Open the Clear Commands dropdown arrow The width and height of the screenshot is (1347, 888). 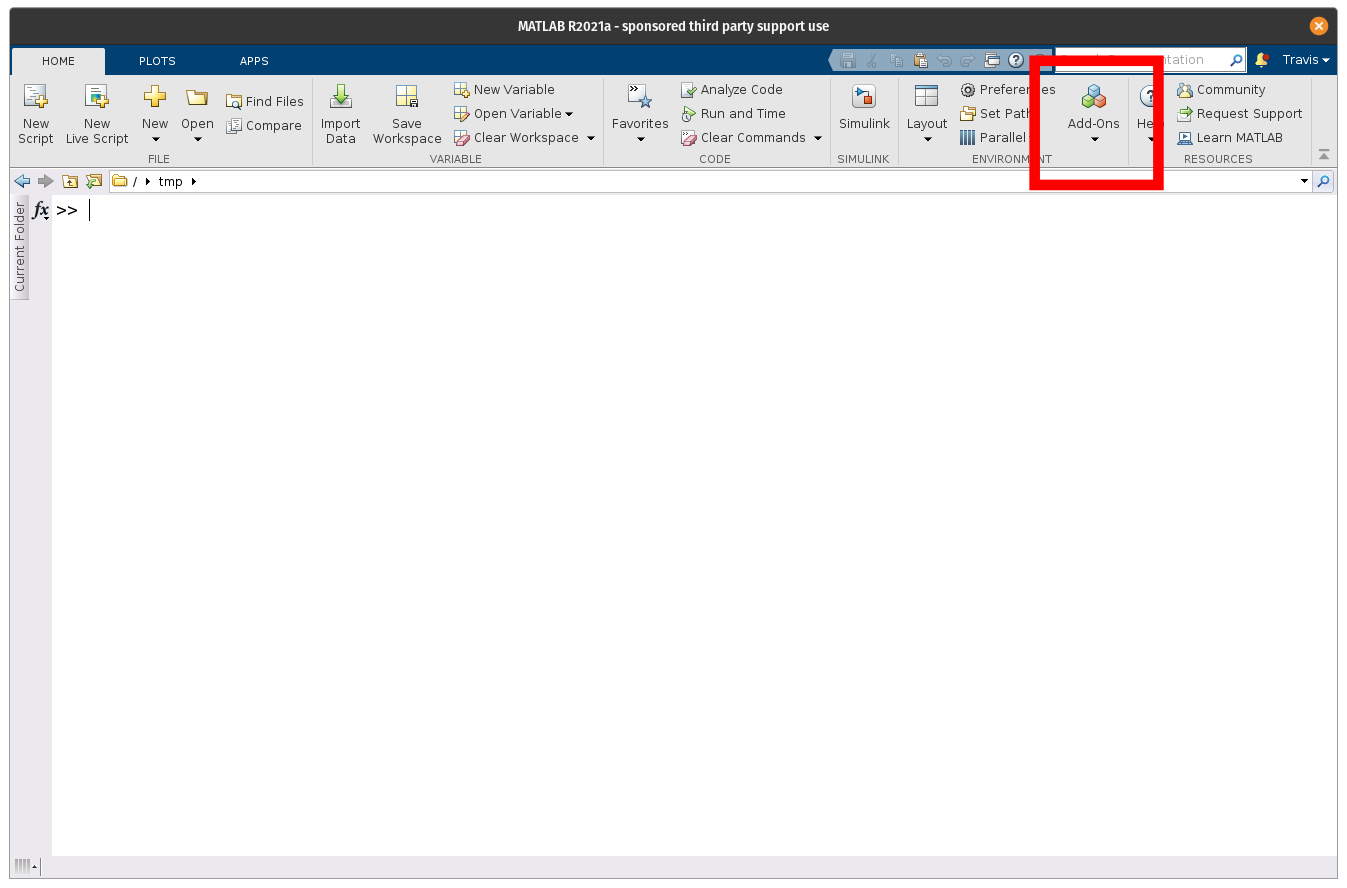(x=818, y=138)
